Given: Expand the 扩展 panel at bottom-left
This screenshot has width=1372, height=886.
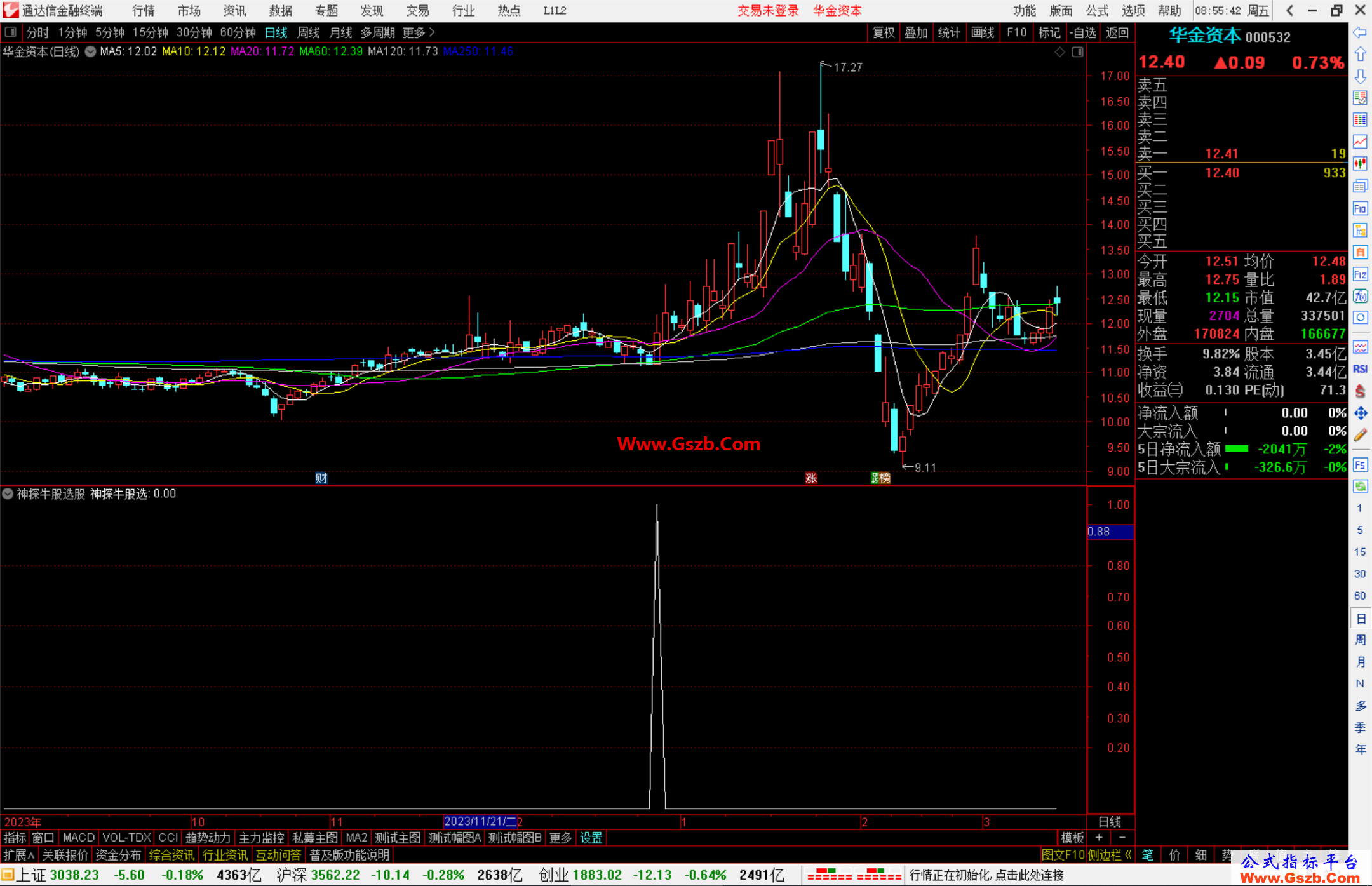Looking at the screenshot, I should 19,855.
